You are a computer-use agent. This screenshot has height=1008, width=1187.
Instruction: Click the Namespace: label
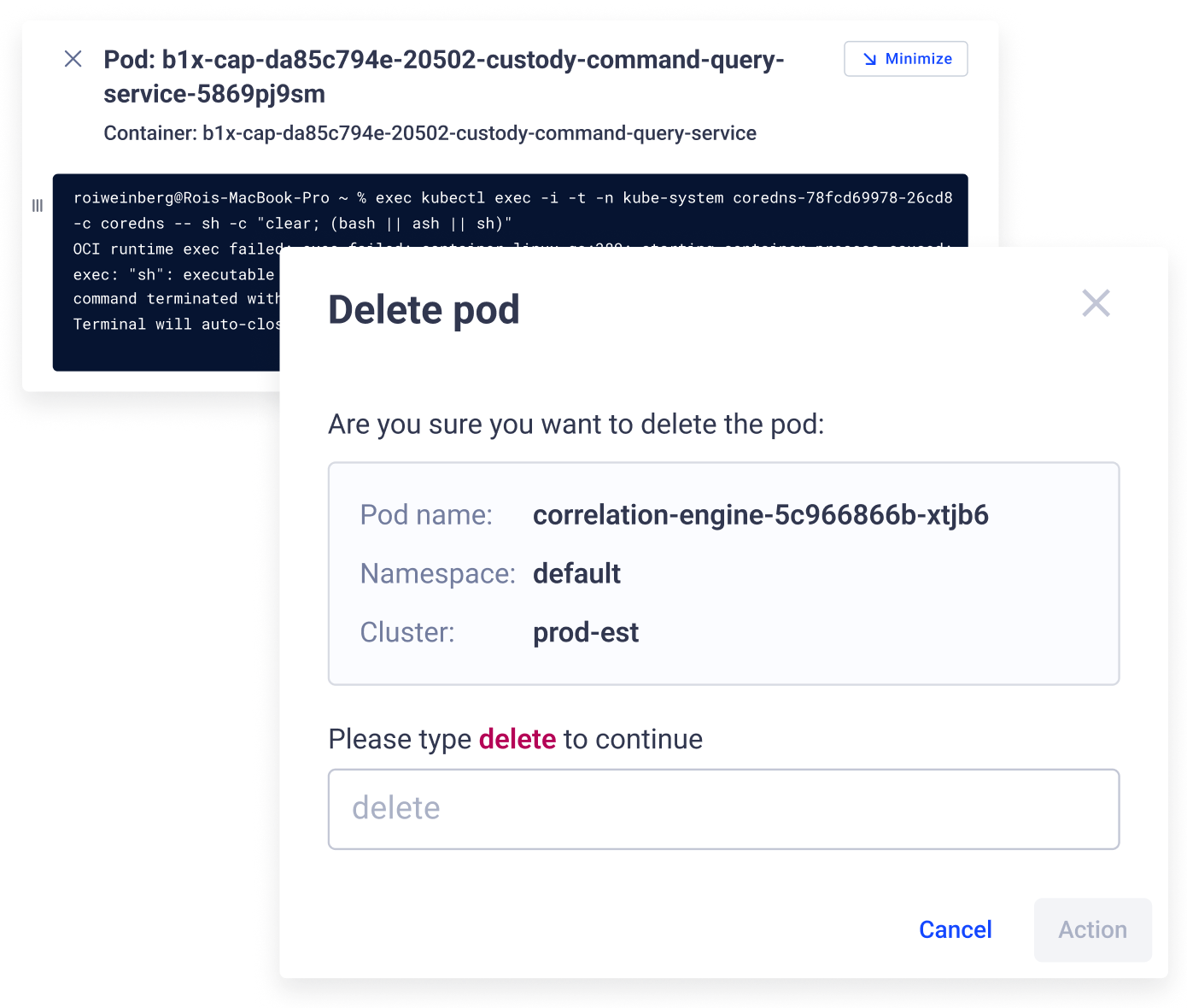point(437,573)
